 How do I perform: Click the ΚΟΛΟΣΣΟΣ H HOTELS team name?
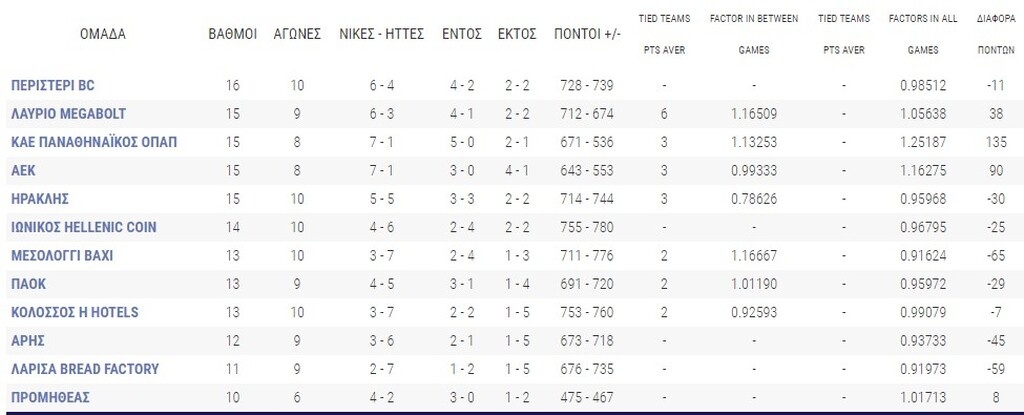(74, 312)
